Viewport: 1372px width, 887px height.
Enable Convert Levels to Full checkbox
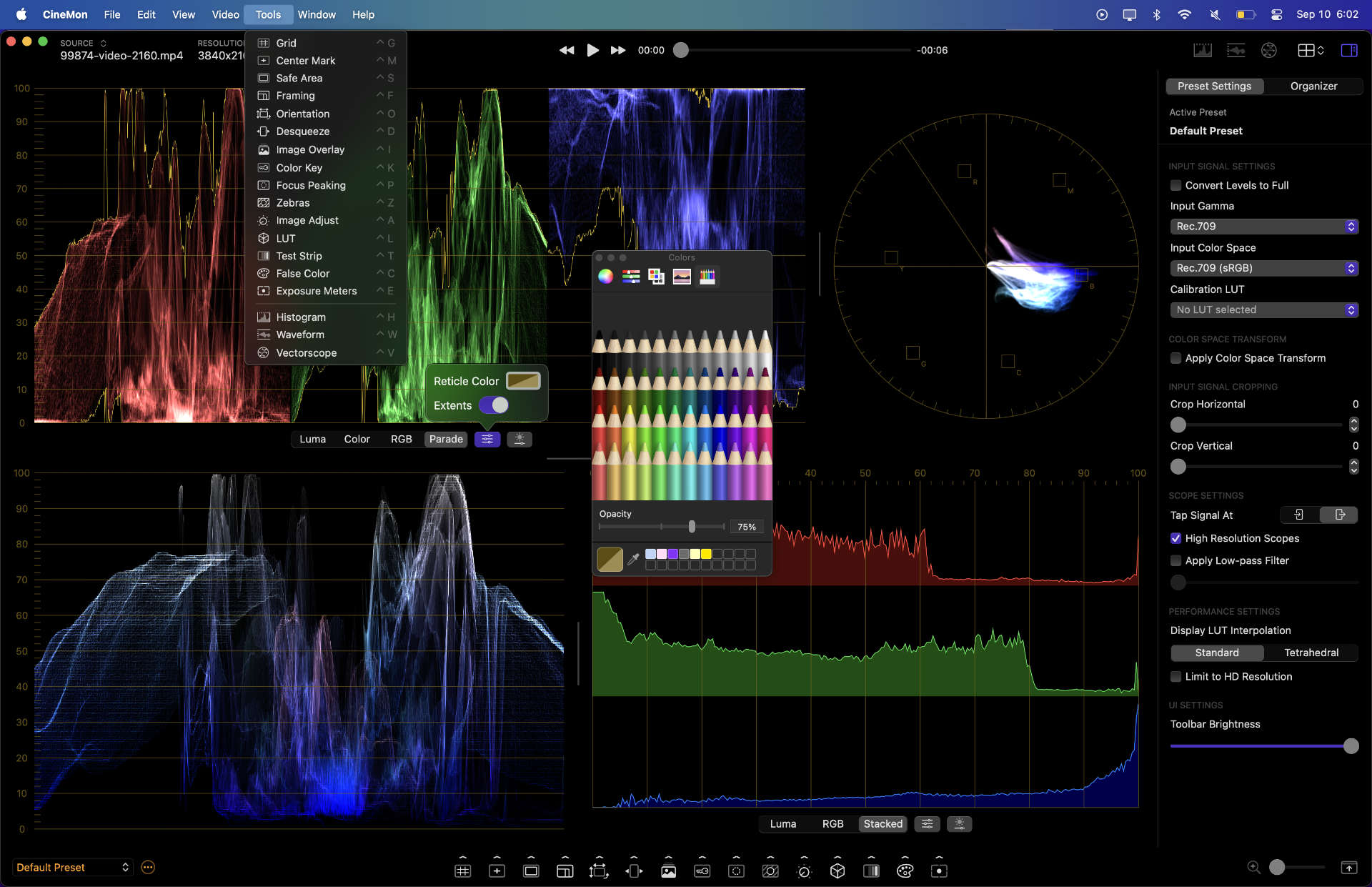(1175, 185)
